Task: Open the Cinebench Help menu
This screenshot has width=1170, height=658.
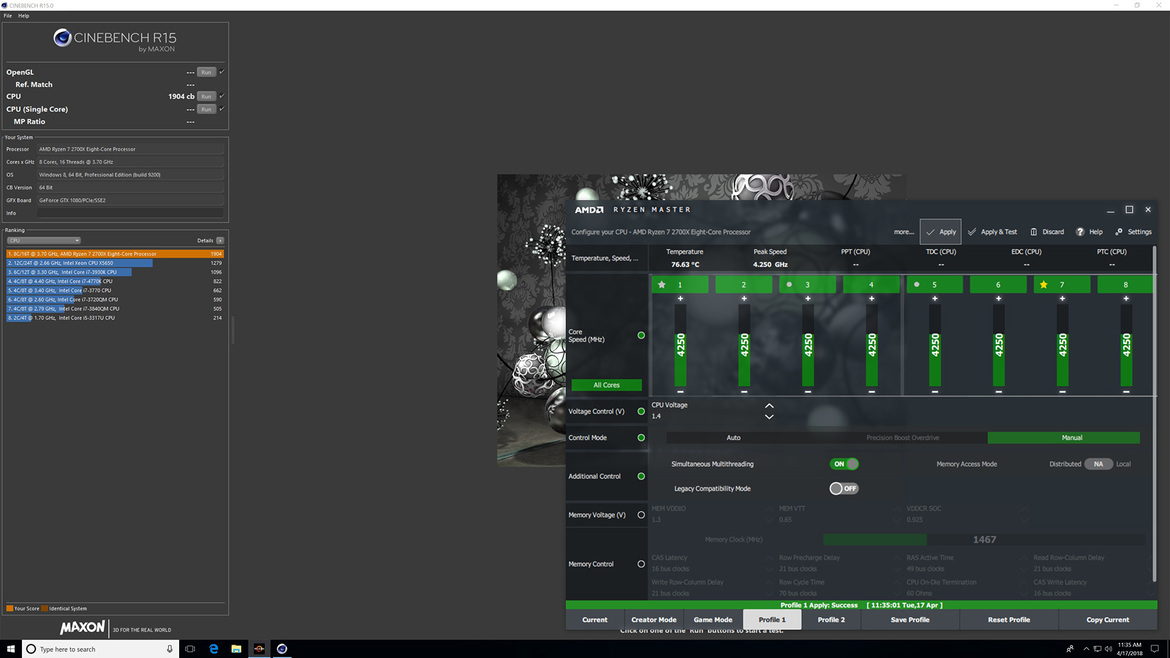Action: click(x=24, y=16)
